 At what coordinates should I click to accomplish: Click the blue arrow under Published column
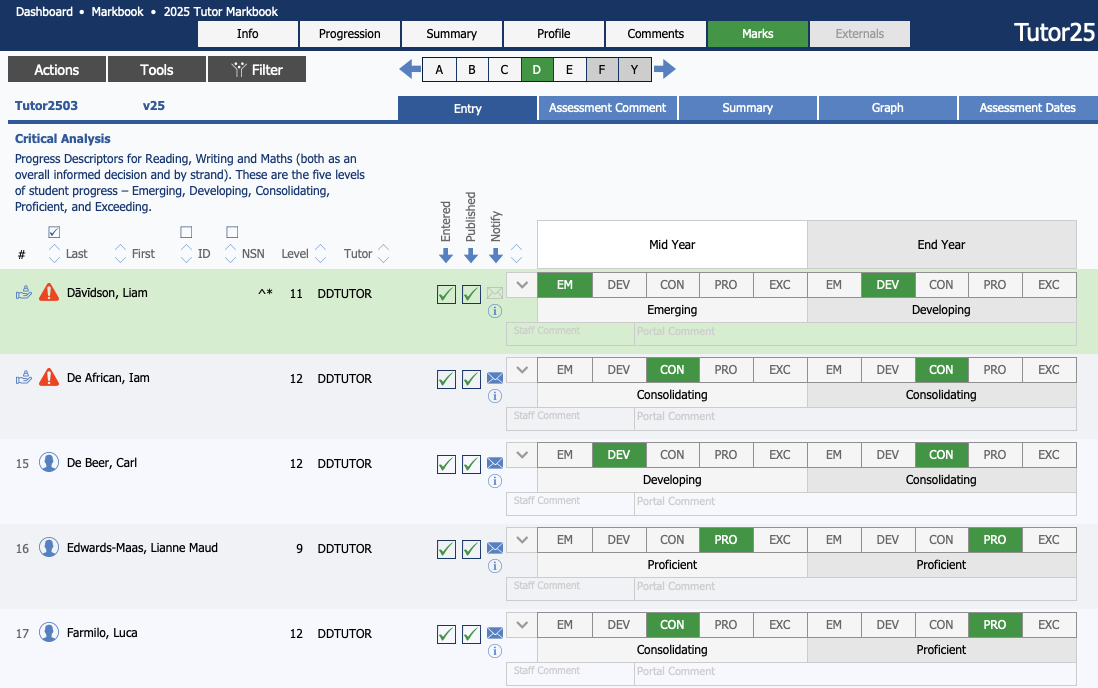coord(471,256)
